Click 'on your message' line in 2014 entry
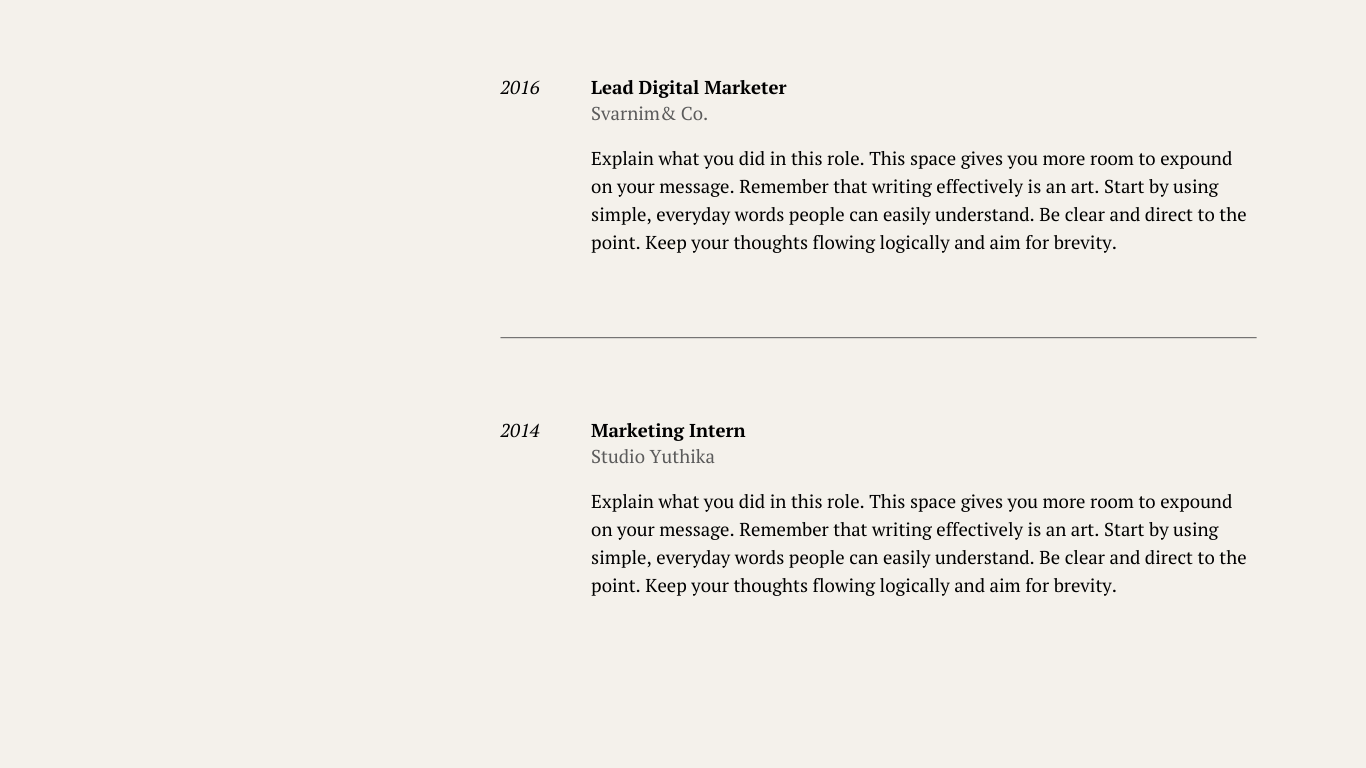The width and height of the screenshot is (1366, 768). [904, 530]
